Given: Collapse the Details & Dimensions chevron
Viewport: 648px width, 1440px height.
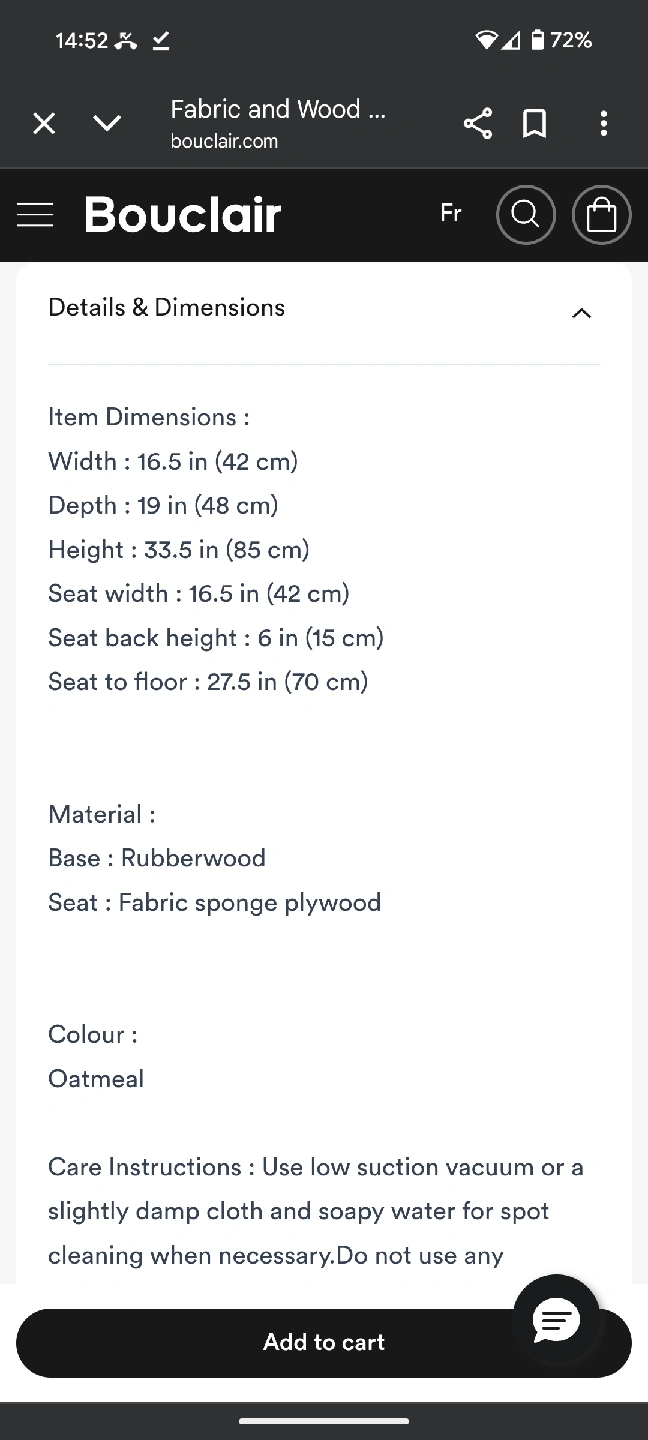Looking at the screenshot, I should tap(581, 313).
